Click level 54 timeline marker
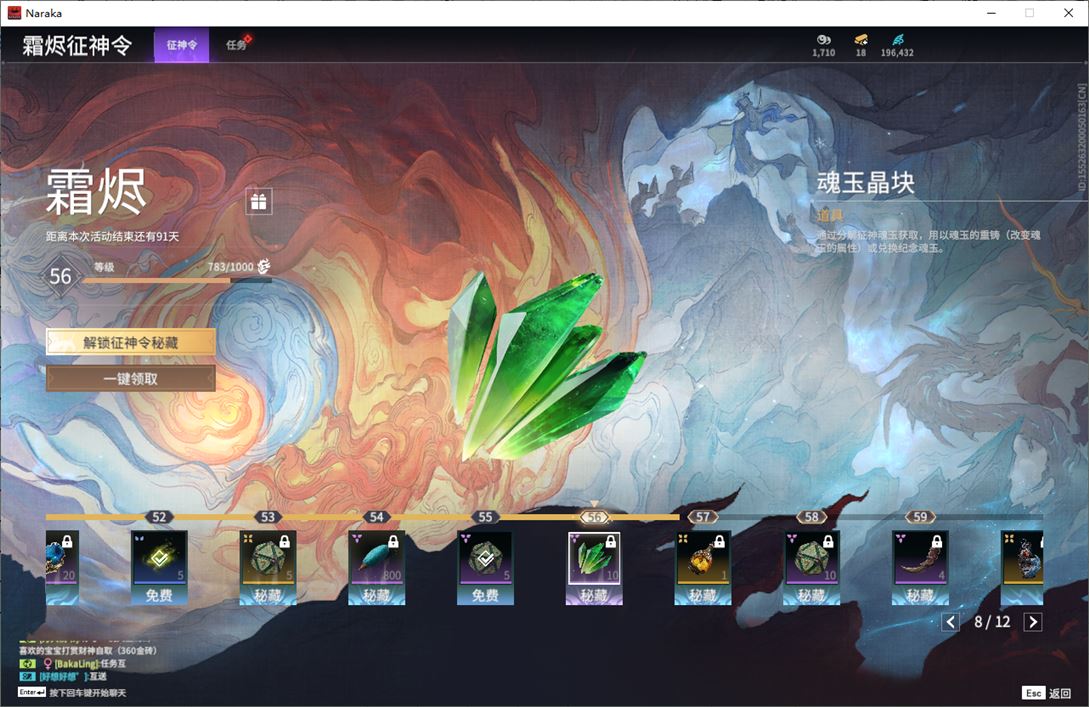 point(376,517)
